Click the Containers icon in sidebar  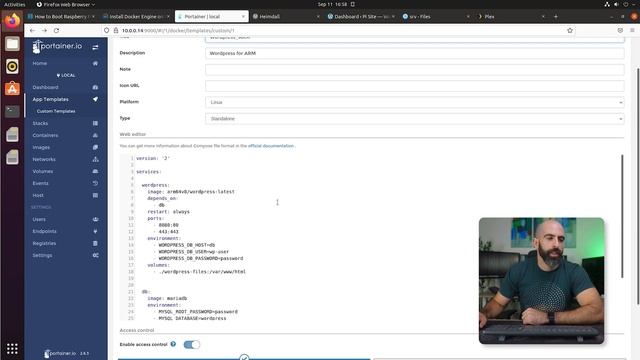95,135
